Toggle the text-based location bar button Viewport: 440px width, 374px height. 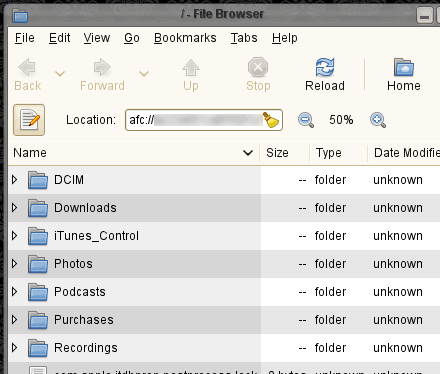(29, 120)
